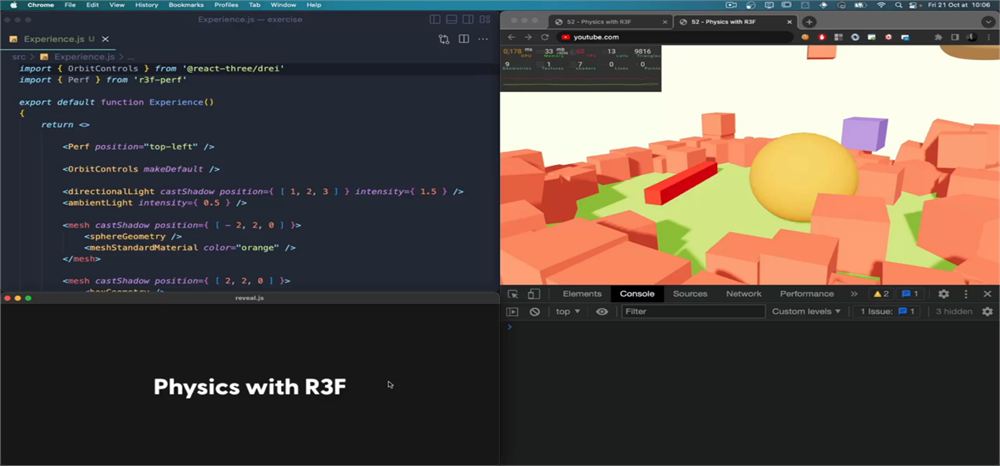This screenshot has width=1000, height=466.
Task: Switch to the Console DevTools tab
Action: 637,294
